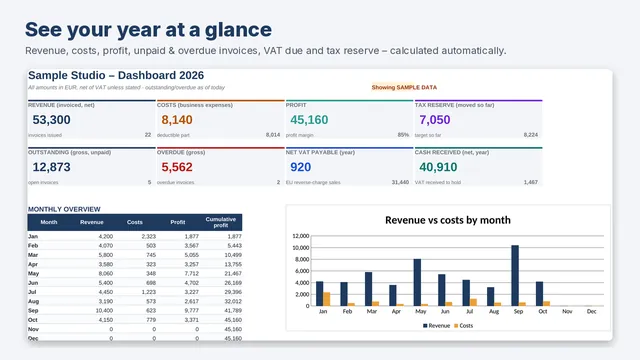This screenshot has height=360, width=640.
Task: Select the Jan costs cell 2,323
Action: (149, 236)
